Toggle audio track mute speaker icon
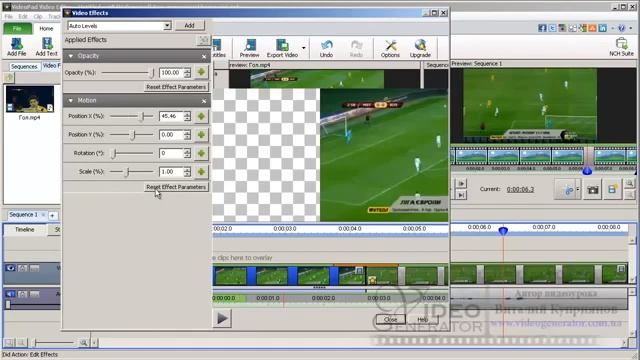This screenshot has height=360, width=640. pos(10,294)
